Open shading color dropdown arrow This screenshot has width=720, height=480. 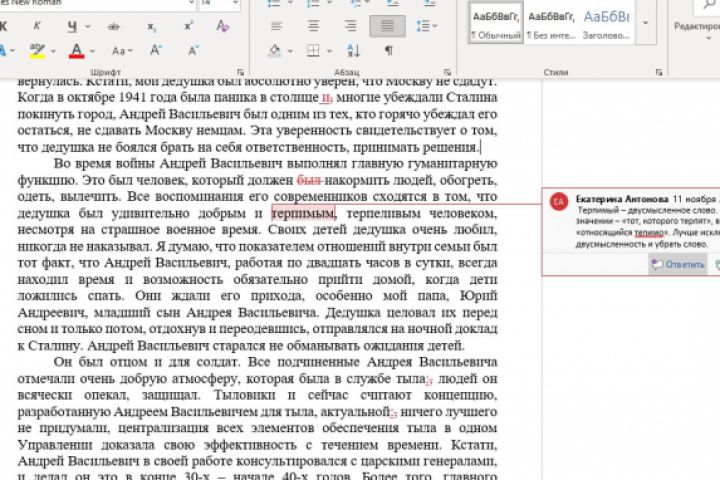[290, 51]
